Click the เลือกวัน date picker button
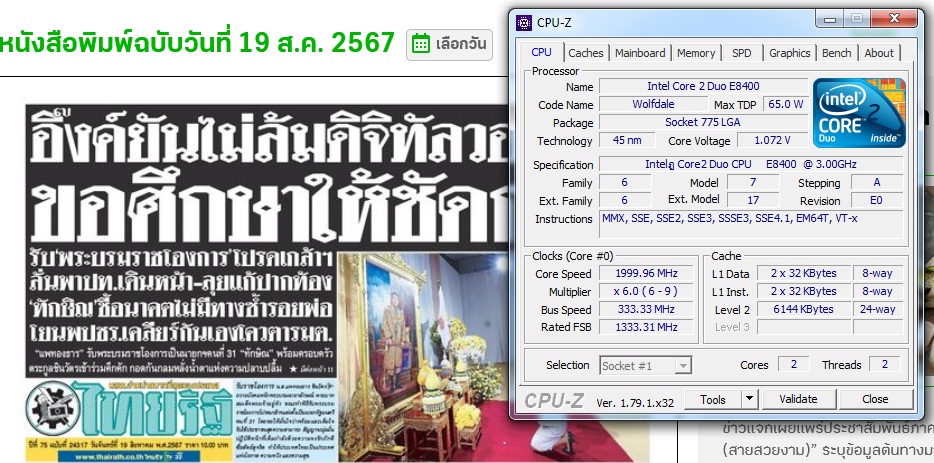 (449, 44)
